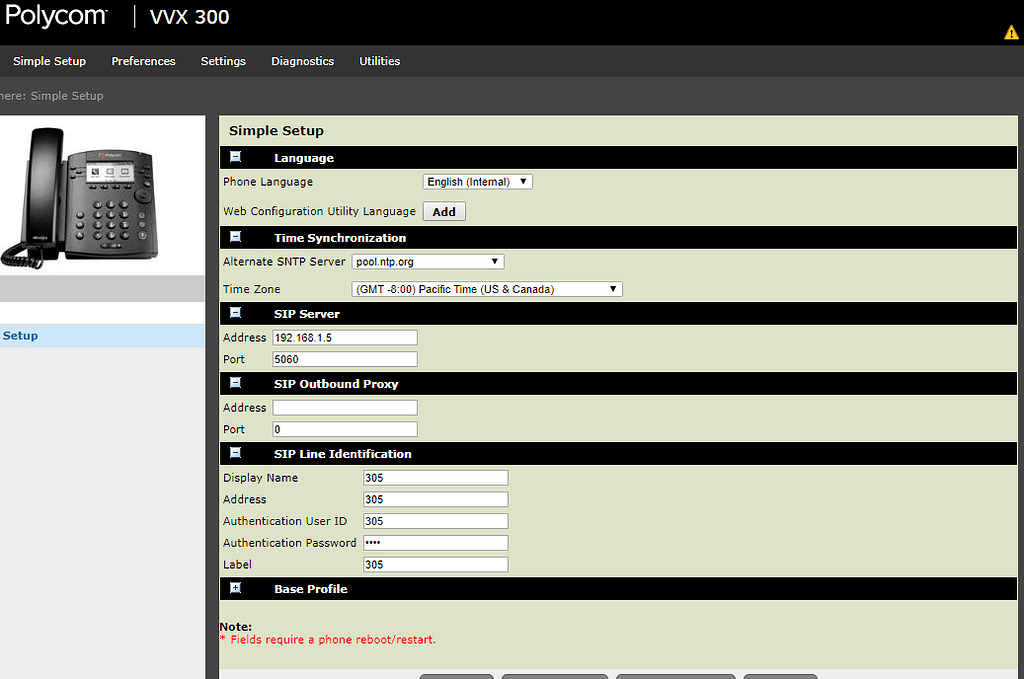Click the Authentication Password field
Screen dimensions: 1024x679
point(435,542)
